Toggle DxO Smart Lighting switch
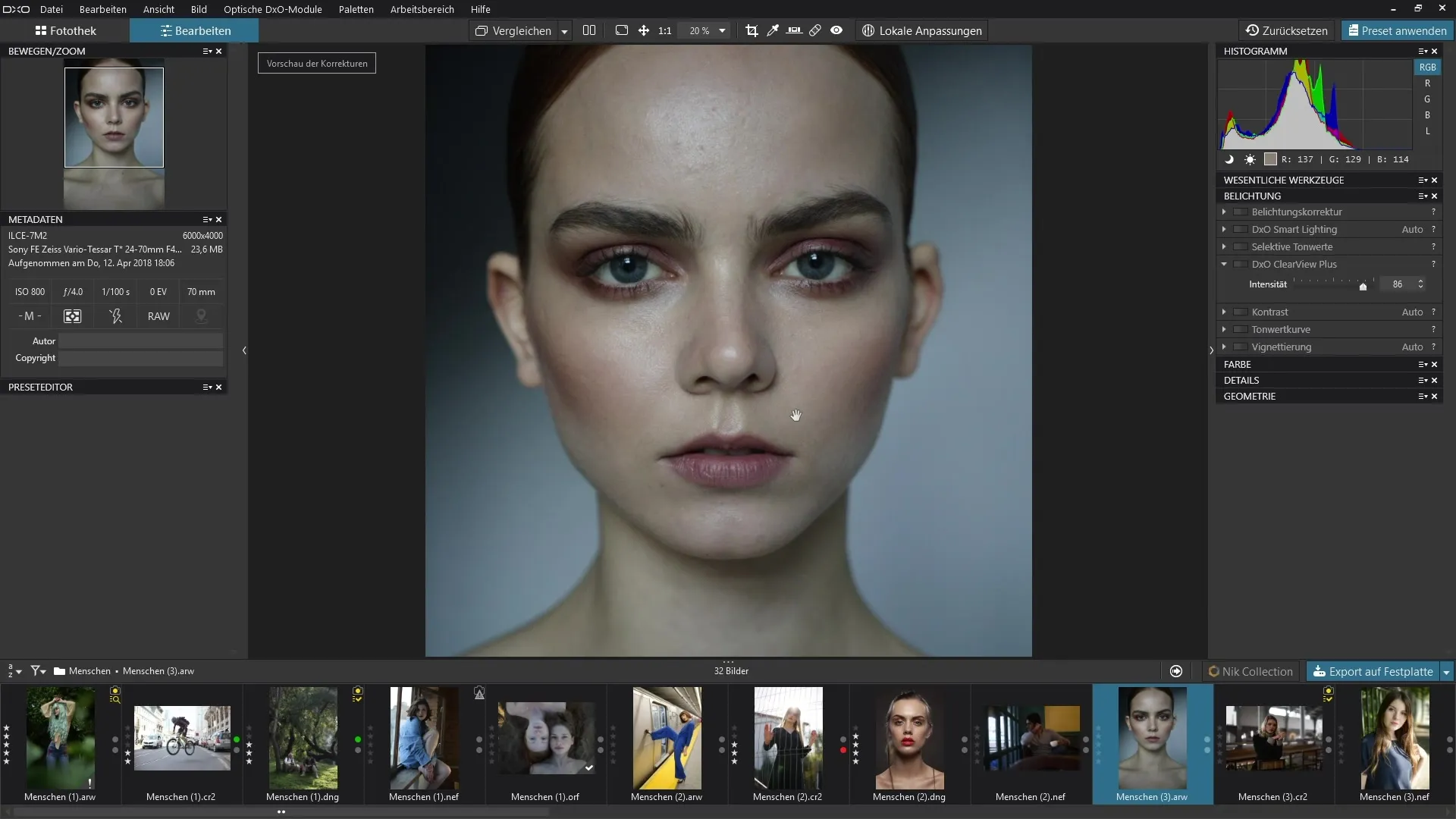Image resolution: width=1456 pixels, height=819 pixels. tap(1241, 229)
